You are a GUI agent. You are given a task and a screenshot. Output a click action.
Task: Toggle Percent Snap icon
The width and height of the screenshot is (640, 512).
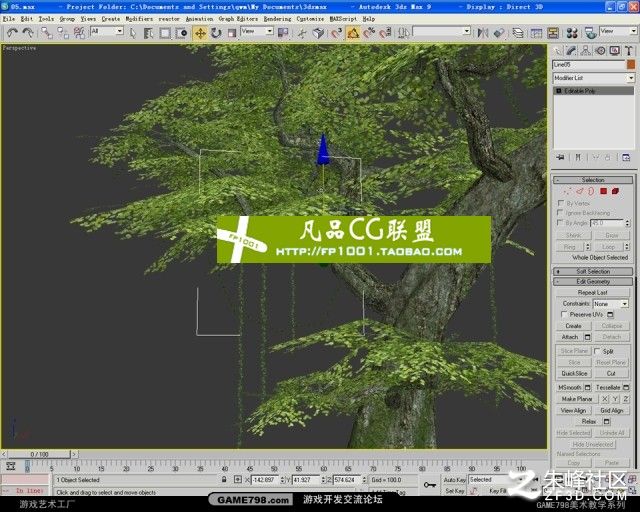coord(369,33)
